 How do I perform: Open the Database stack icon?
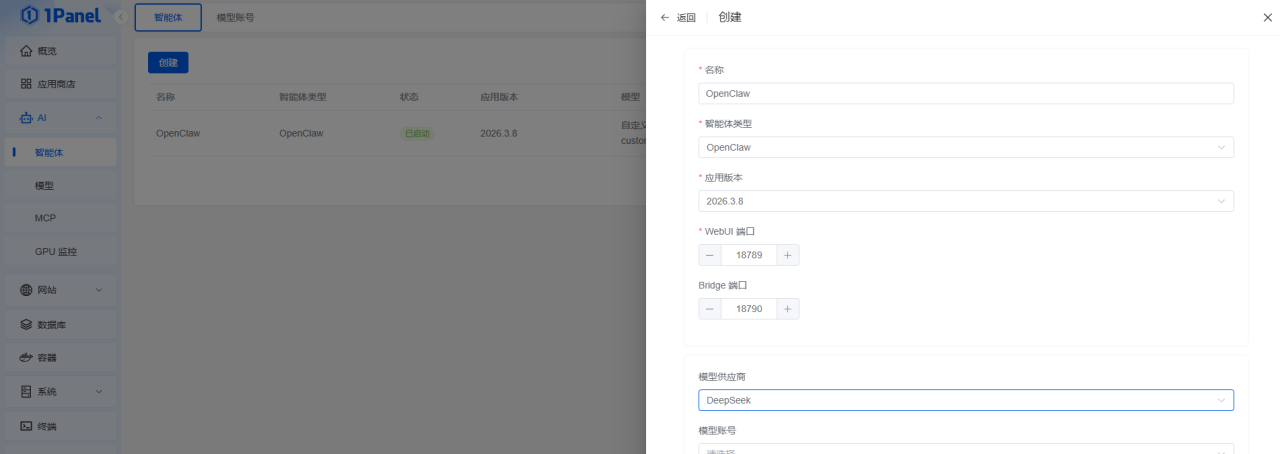point(26,325)
